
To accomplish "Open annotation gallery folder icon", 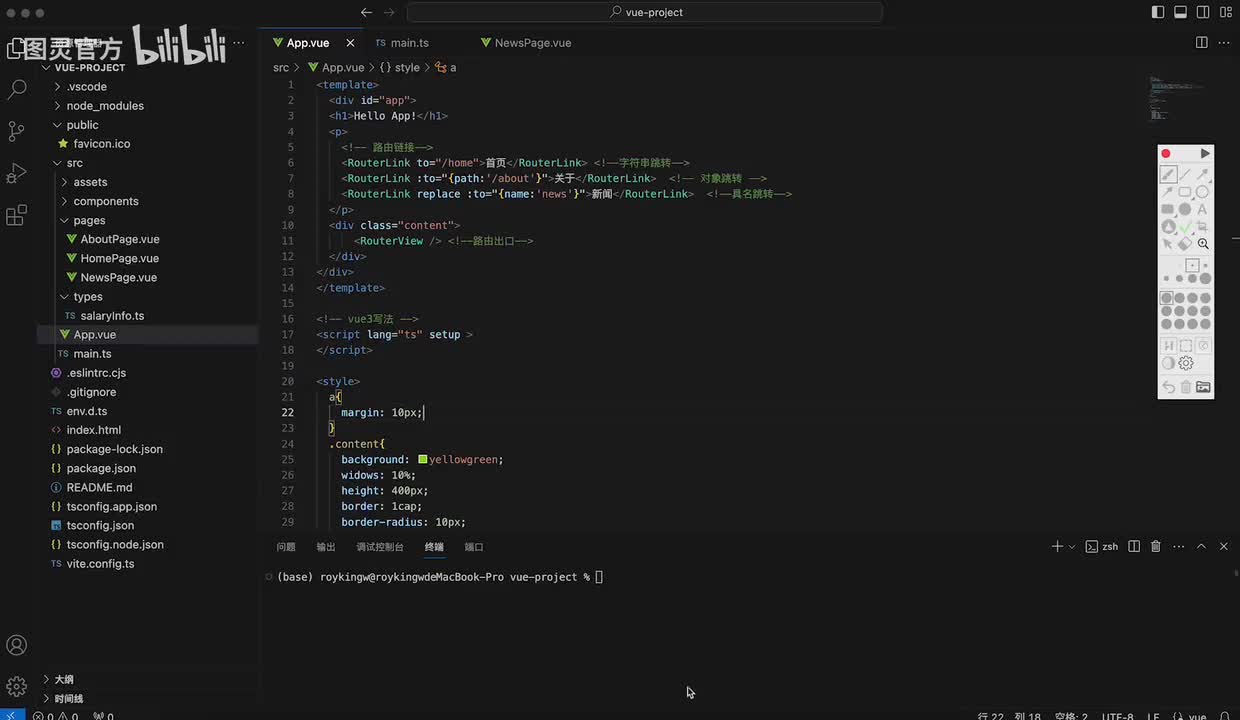I will click(1204, 387).
